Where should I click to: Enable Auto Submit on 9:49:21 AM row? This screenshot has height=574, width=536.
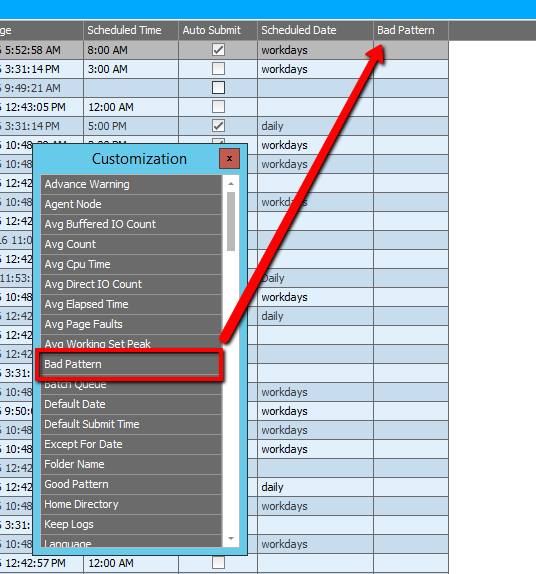click(x=219, y=88)
